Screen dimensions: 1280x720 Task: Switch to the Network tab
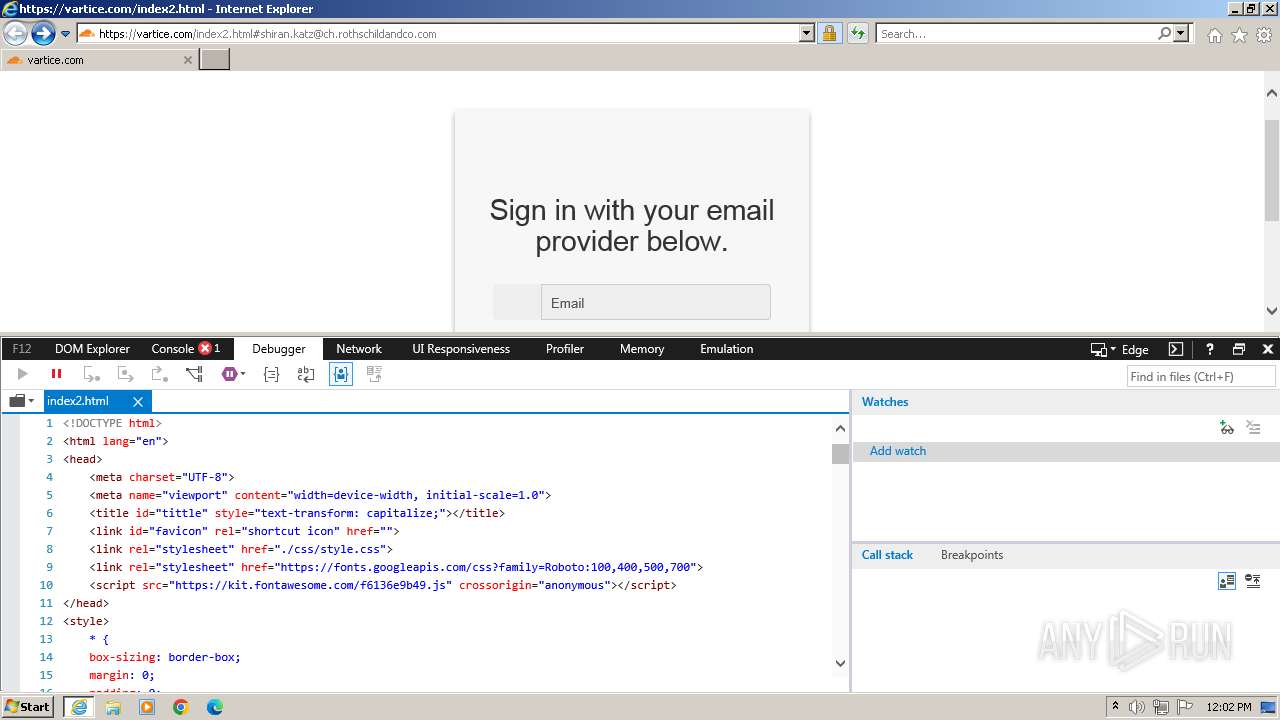coord(359,349)
